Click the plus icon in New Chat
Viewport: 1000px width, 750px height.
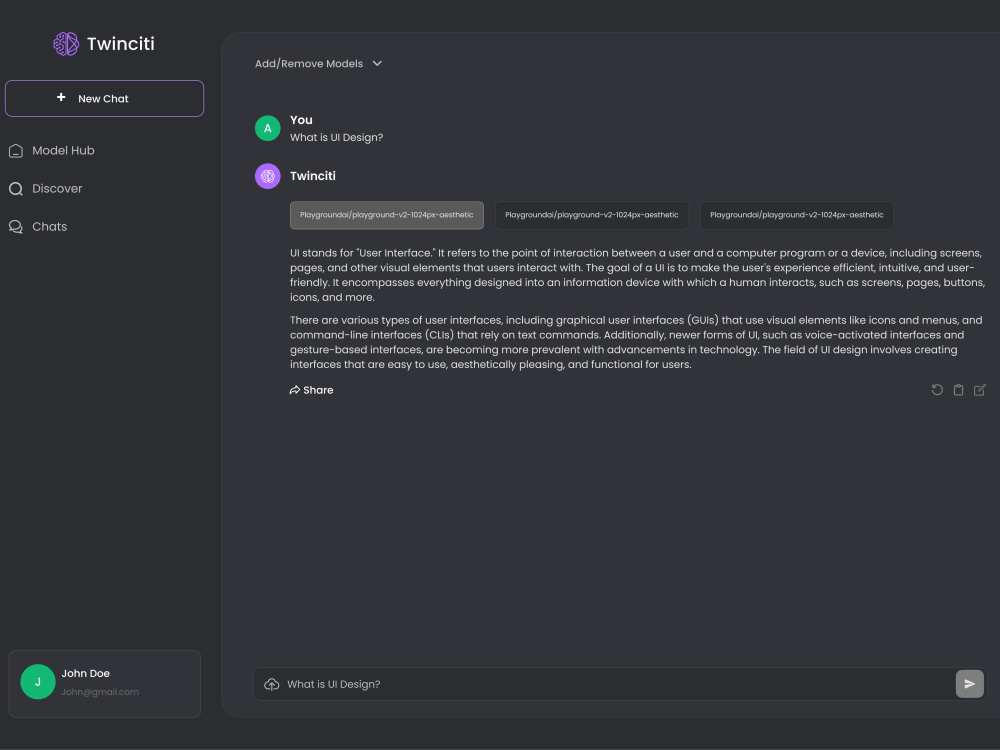(61, 97)
